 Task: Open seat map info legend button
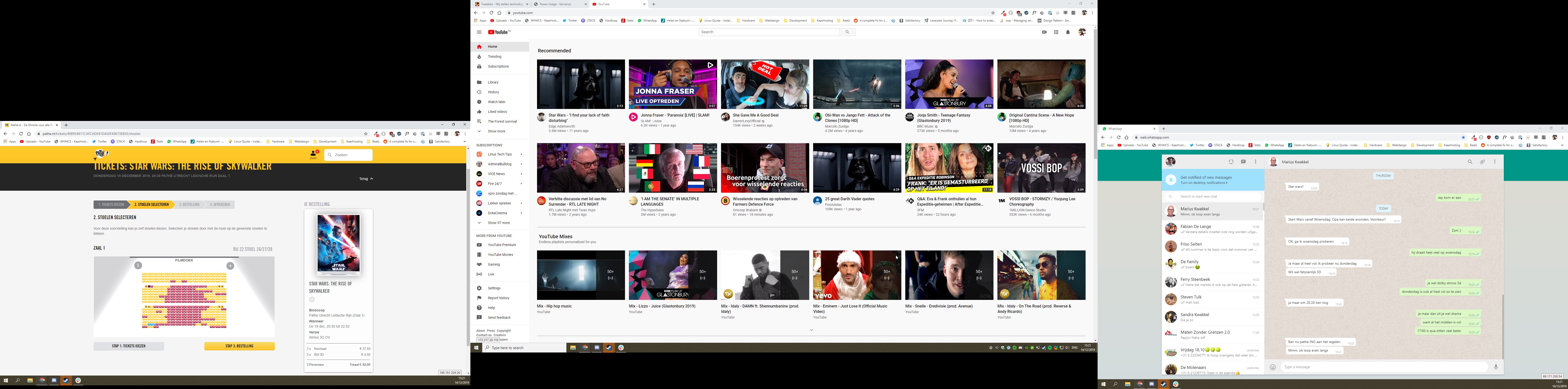click(138, 266)
